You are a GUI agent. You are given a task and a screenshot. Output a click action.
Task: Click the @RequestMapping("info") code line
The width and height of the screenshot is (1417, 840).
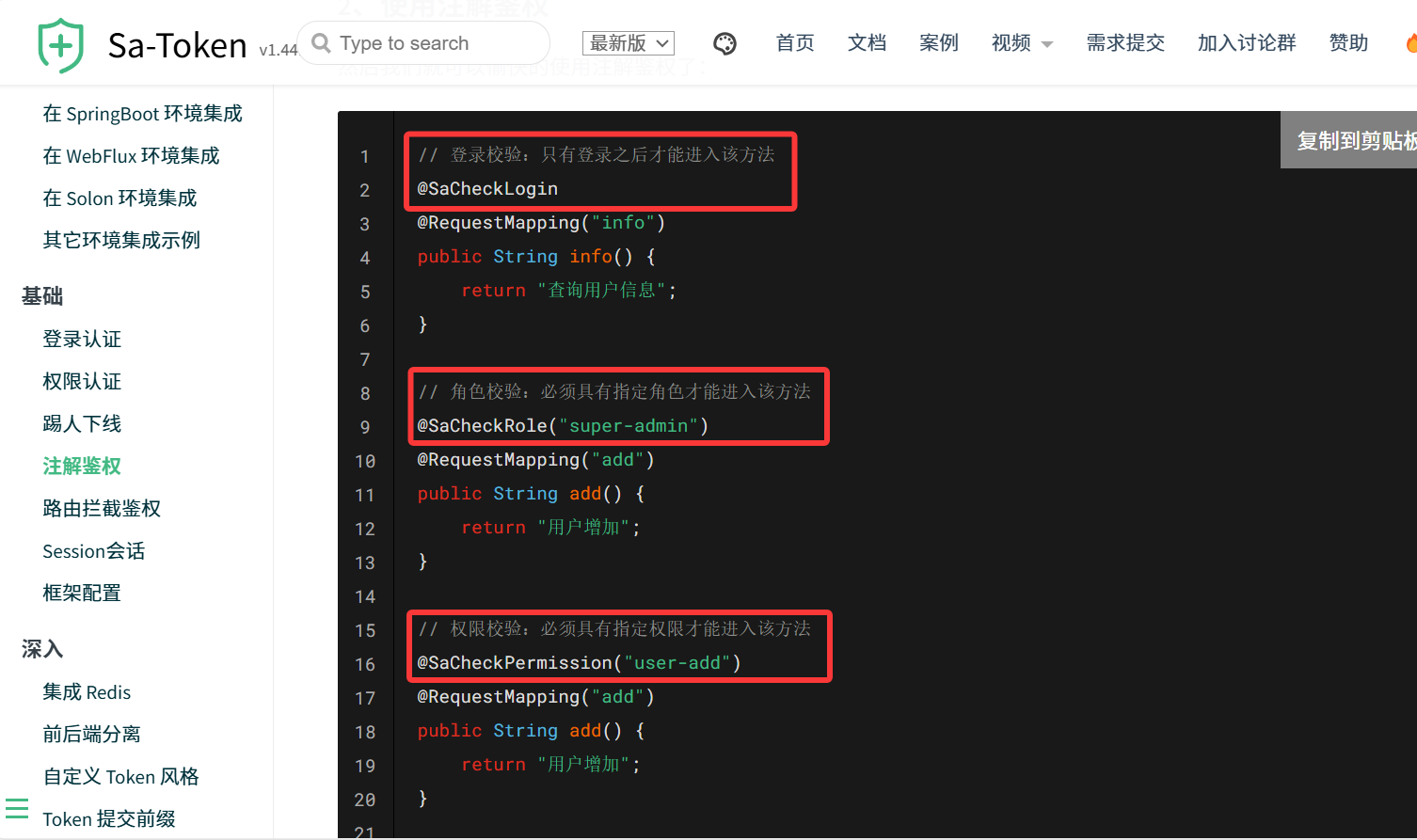[541, 223]
